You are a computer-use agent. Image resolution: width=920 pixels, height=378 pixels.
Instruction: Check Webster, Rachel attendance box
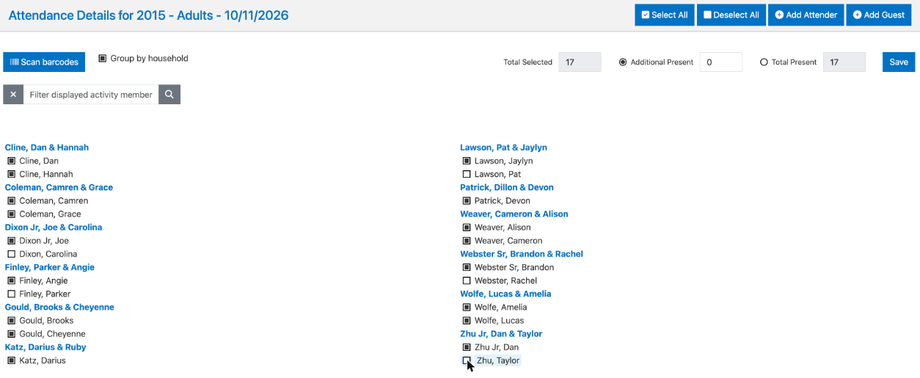(x=466, y=281)
